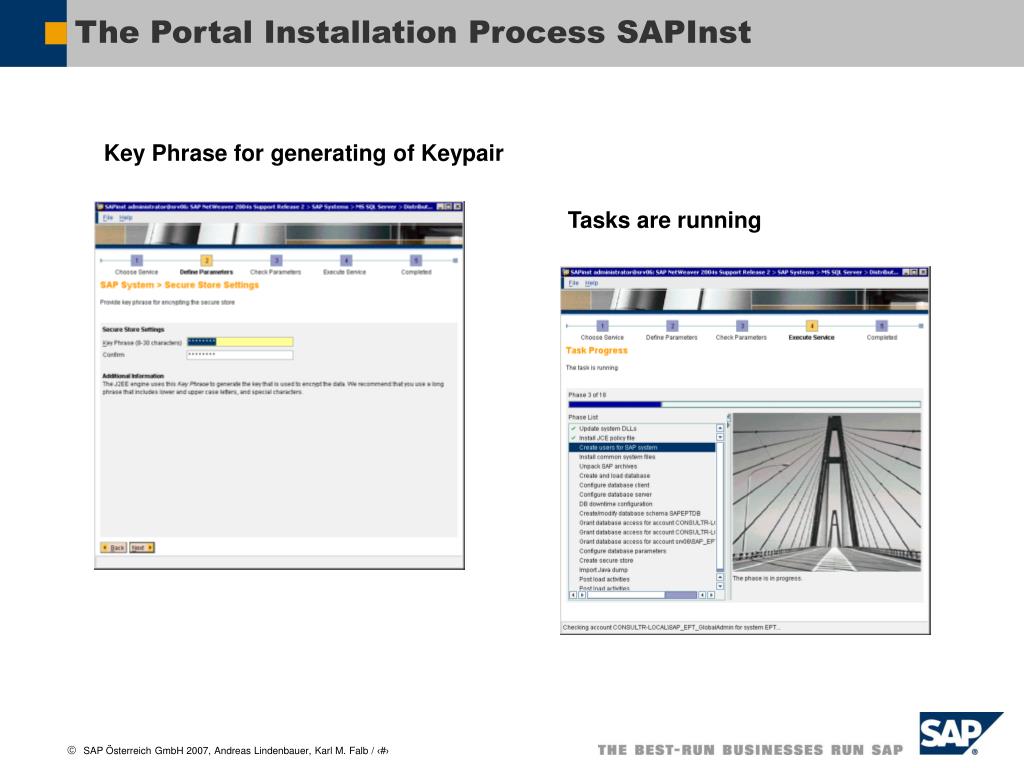This screenshot has height=768, width=1024.
Task: Click the Phase List horizontal scrollbar thumb
Action: tap(680, 595)
